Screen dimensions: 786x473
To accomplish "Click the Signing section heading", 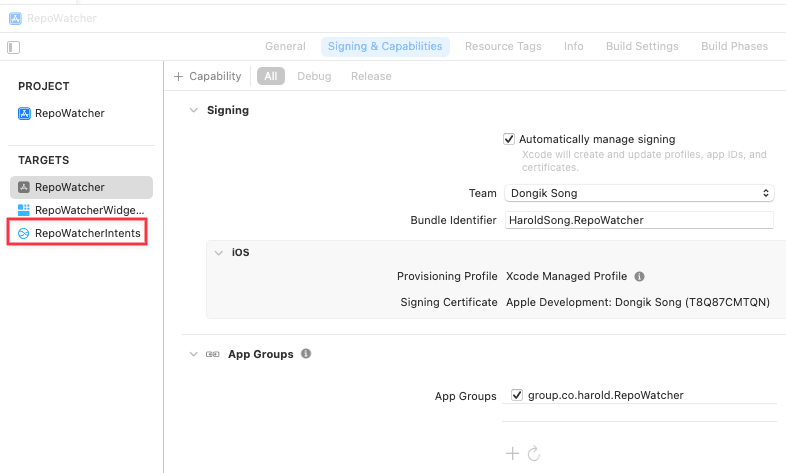I will pyautogui.click(x=228, y=110).
